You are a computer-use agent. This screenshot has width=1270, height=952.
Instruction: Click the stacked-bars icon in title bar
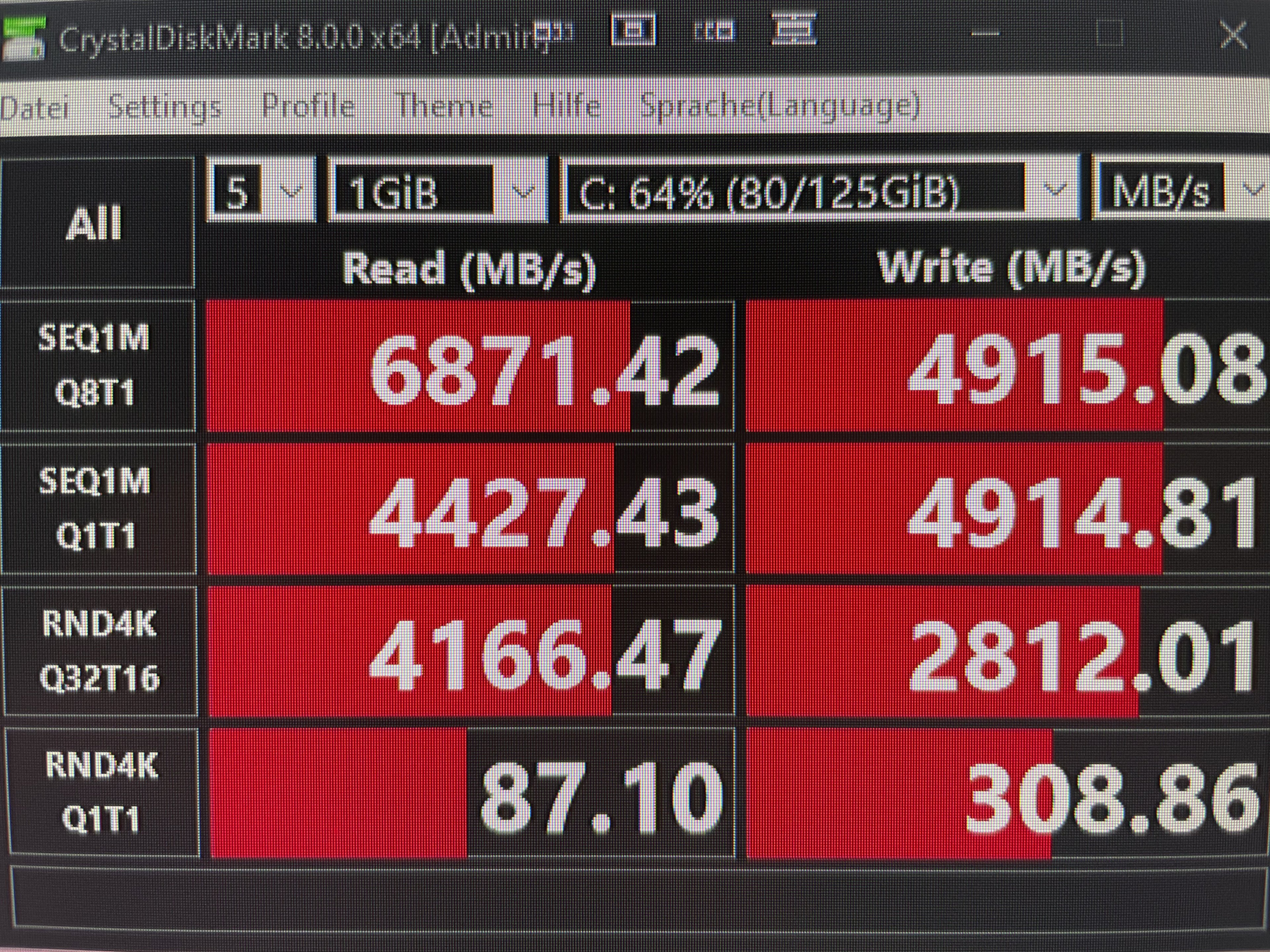pos(794,30)
